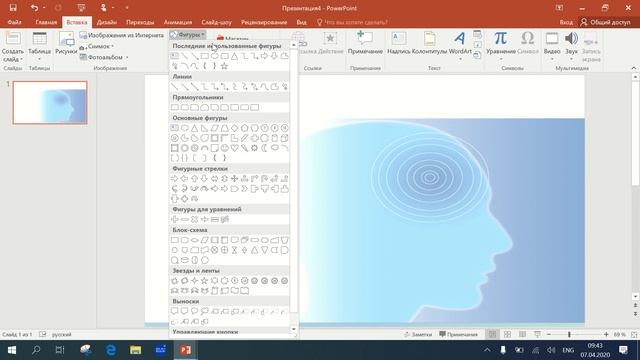Select the diamond shape in Основные фигуры
This screenshot has width=640, height=360.
(234, 128)
